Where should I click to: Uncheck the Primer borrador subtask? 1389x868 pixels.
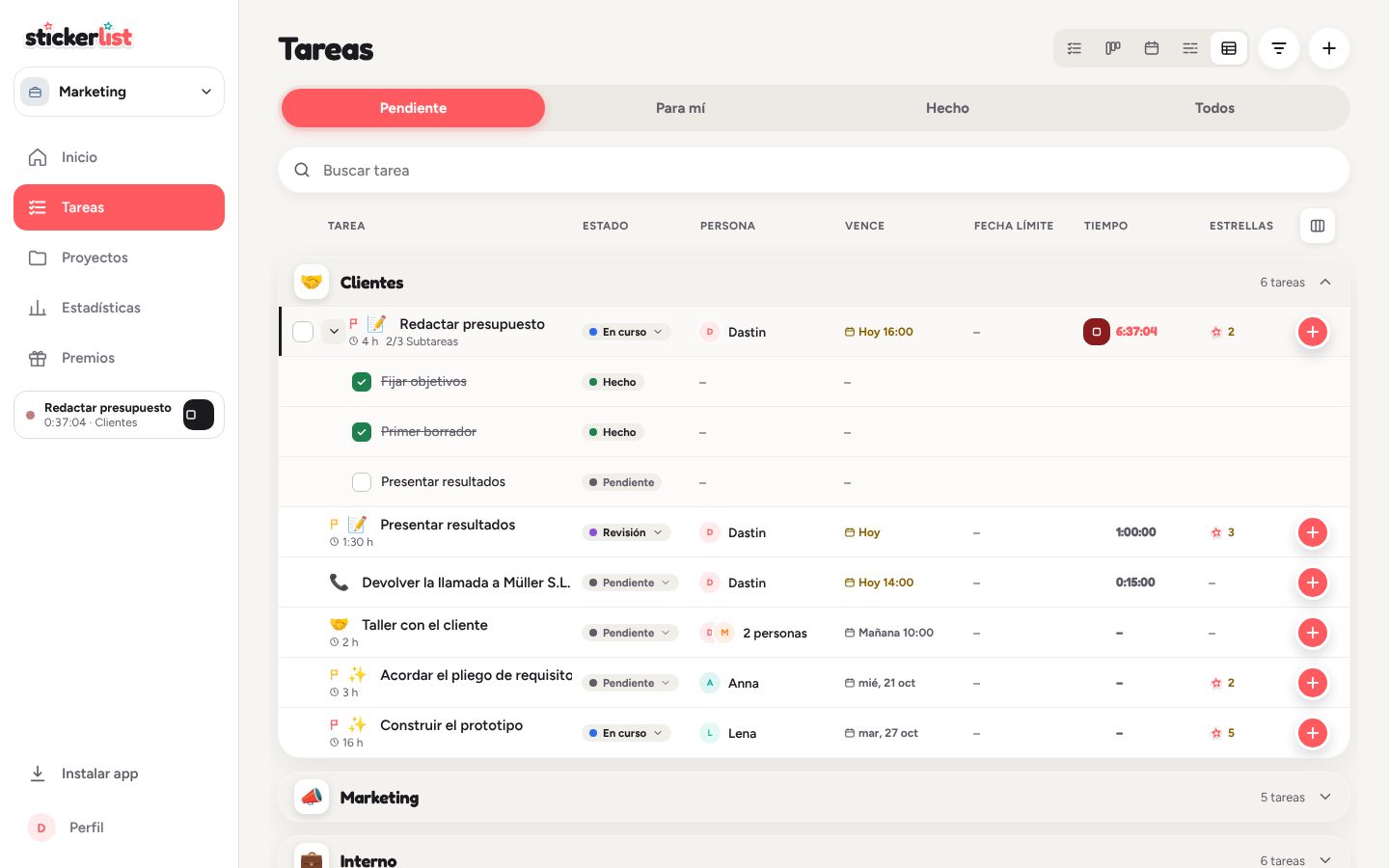(x=362, y=432)
